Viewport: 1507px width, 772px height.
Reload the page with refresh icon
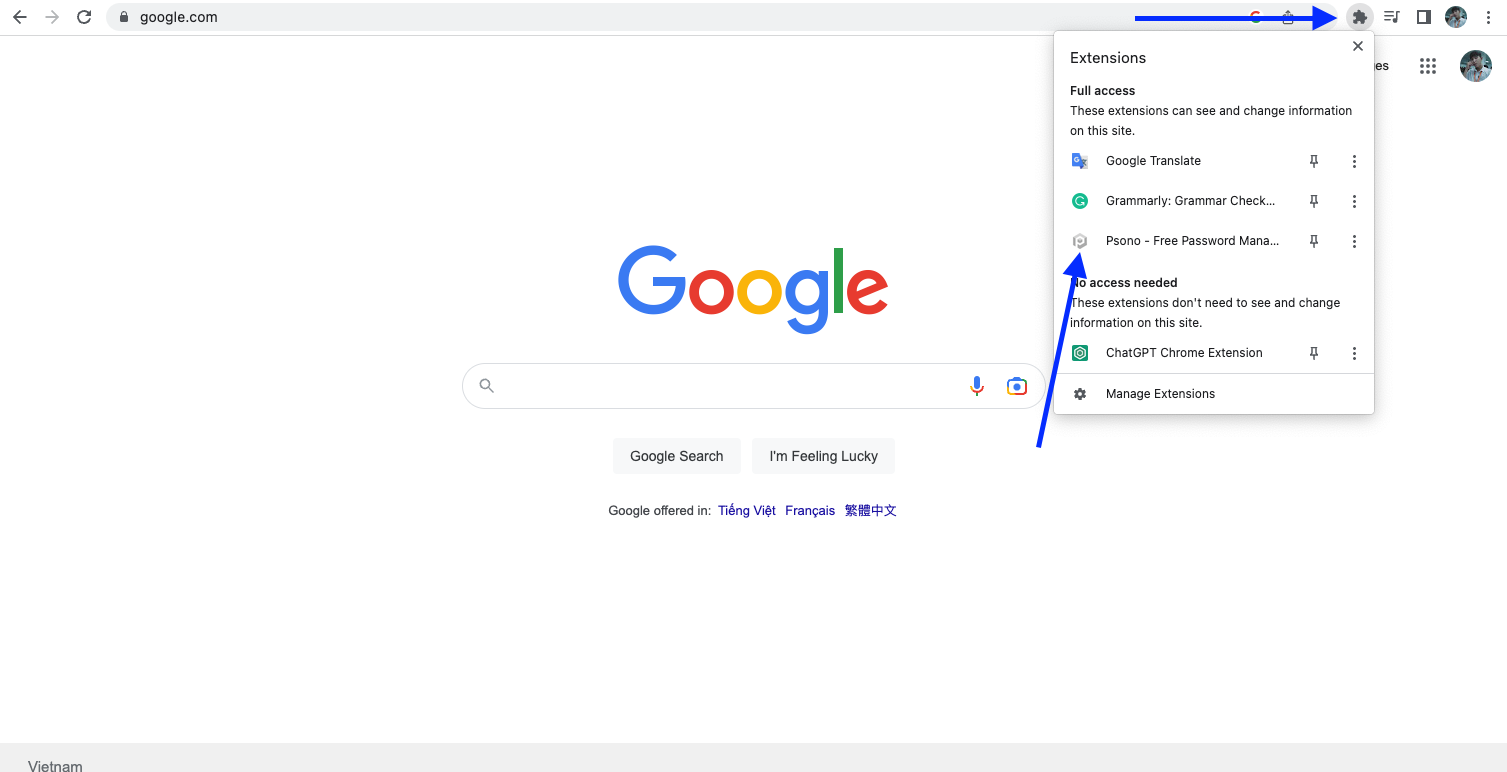click(84, 17)
